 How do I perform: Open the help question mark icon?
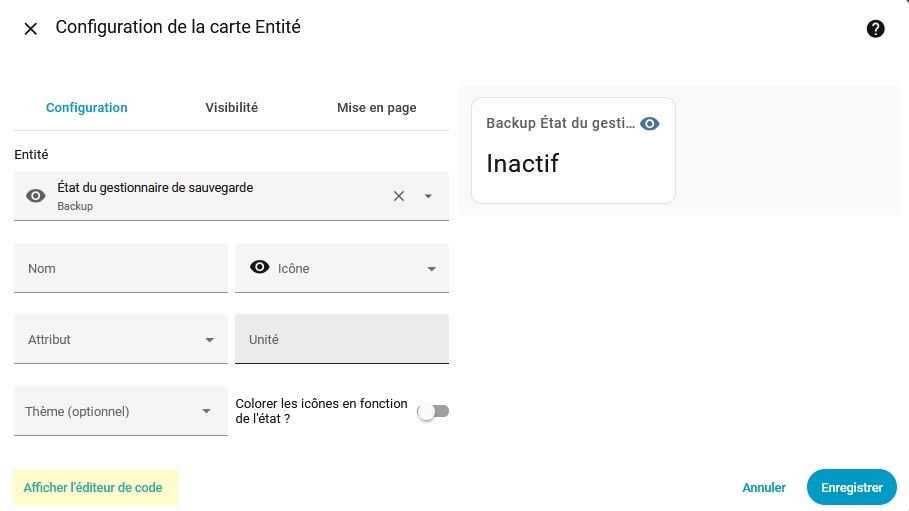click(x=875, y=29)
